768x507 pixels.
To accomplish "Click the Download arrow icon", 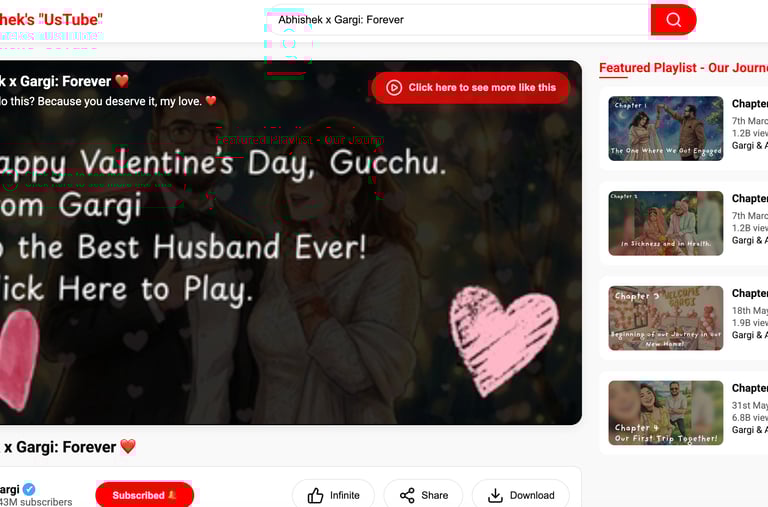I will point(495,495).
